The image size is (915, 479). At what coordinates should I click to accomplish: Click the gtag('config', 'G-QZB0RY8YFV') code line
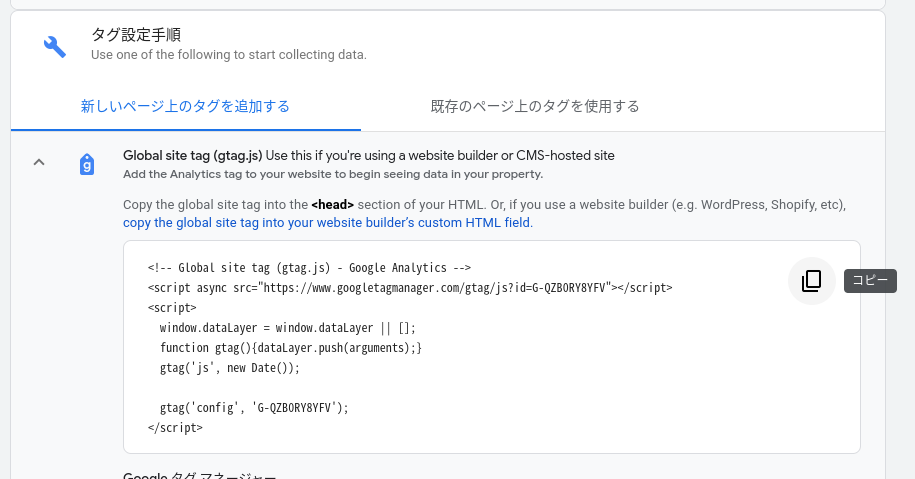click(254, 407)
